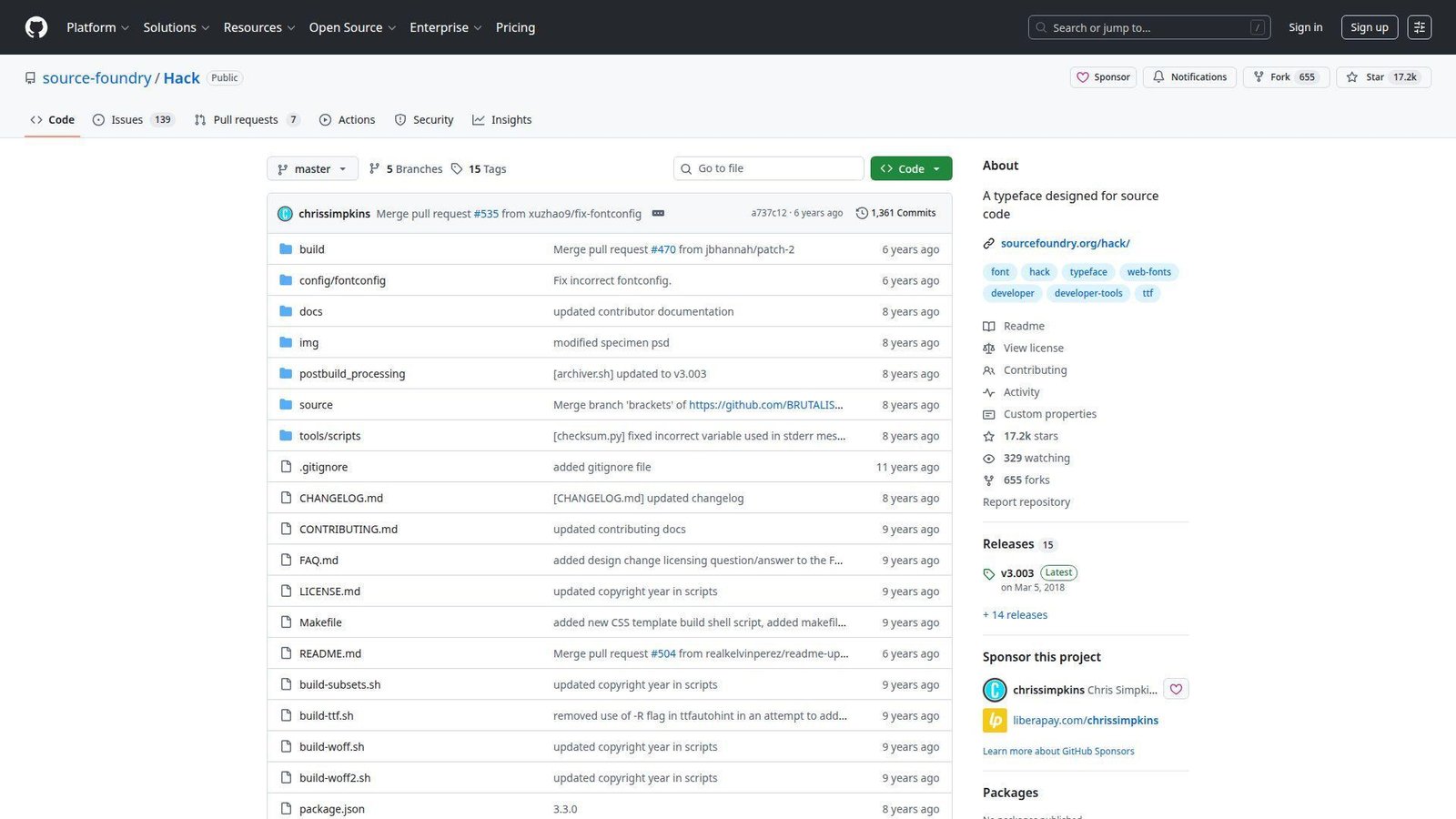Open View license scale icon link
Screen dimensions: 1456x819
(x=989, y=348)
